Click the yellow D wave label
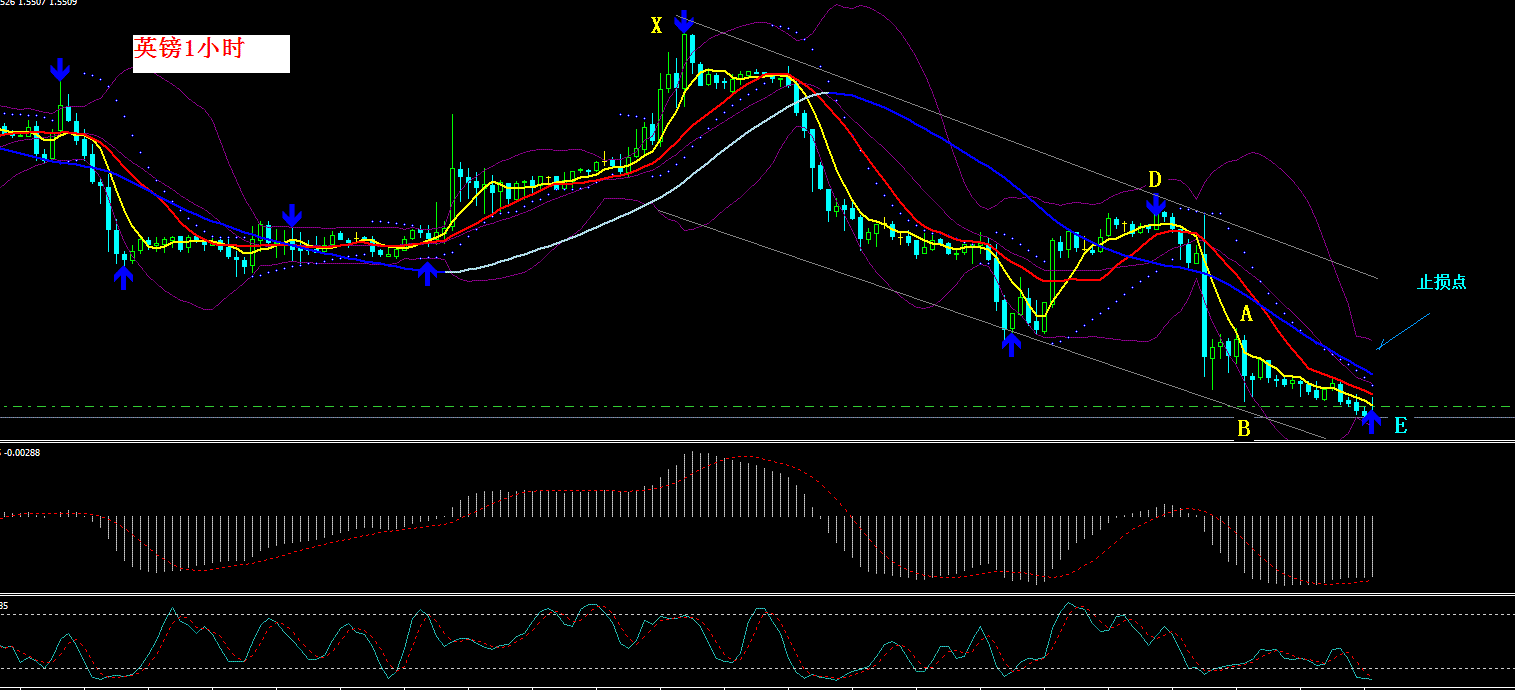This screenshot has width=1515, height=690. coord(1154,180)
